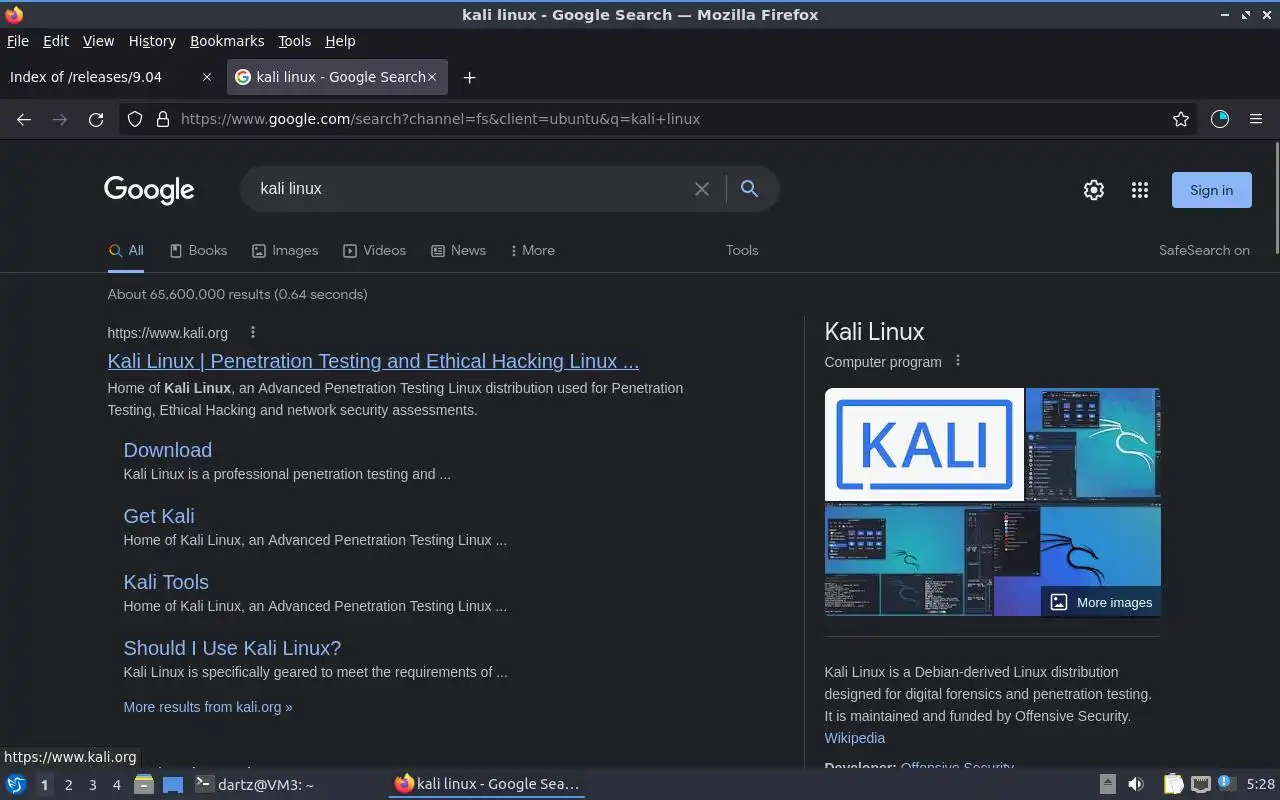Click the Sign in button

(x=1211, y=190)
